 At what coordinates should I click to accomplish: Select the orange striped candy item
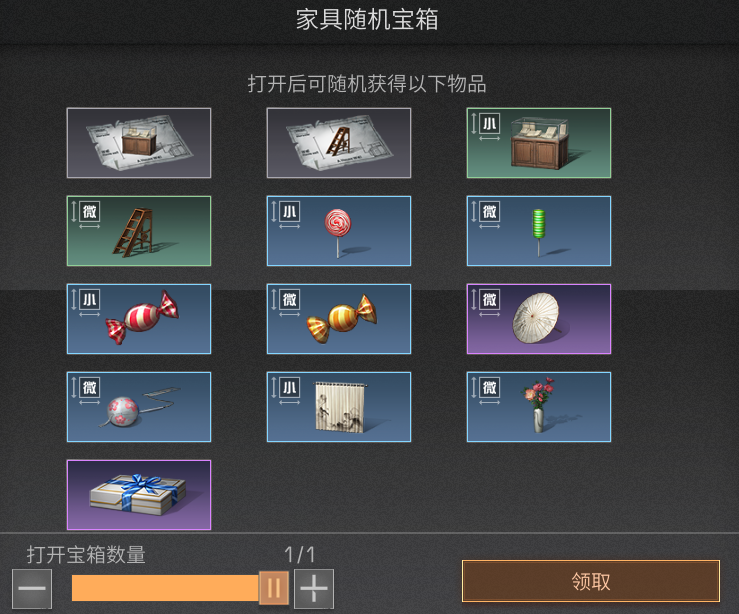click(x=339, y=319)
